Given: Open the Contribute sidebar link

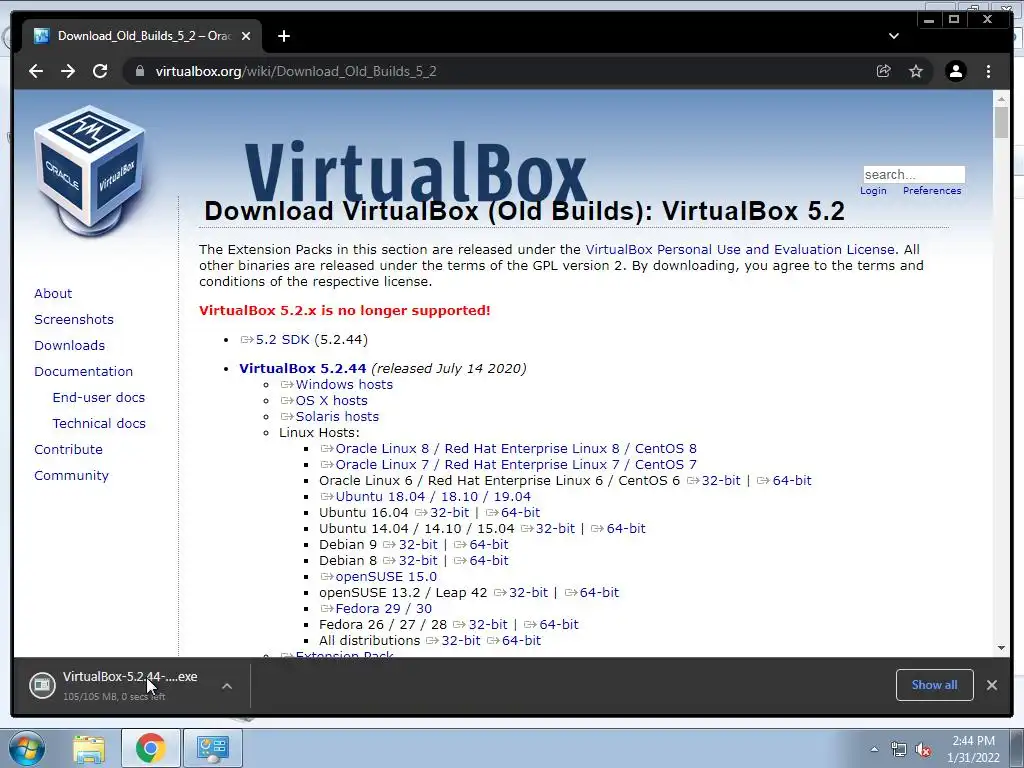Looking at the screenshot, I should pyautogui.click(x=69, y=450).
